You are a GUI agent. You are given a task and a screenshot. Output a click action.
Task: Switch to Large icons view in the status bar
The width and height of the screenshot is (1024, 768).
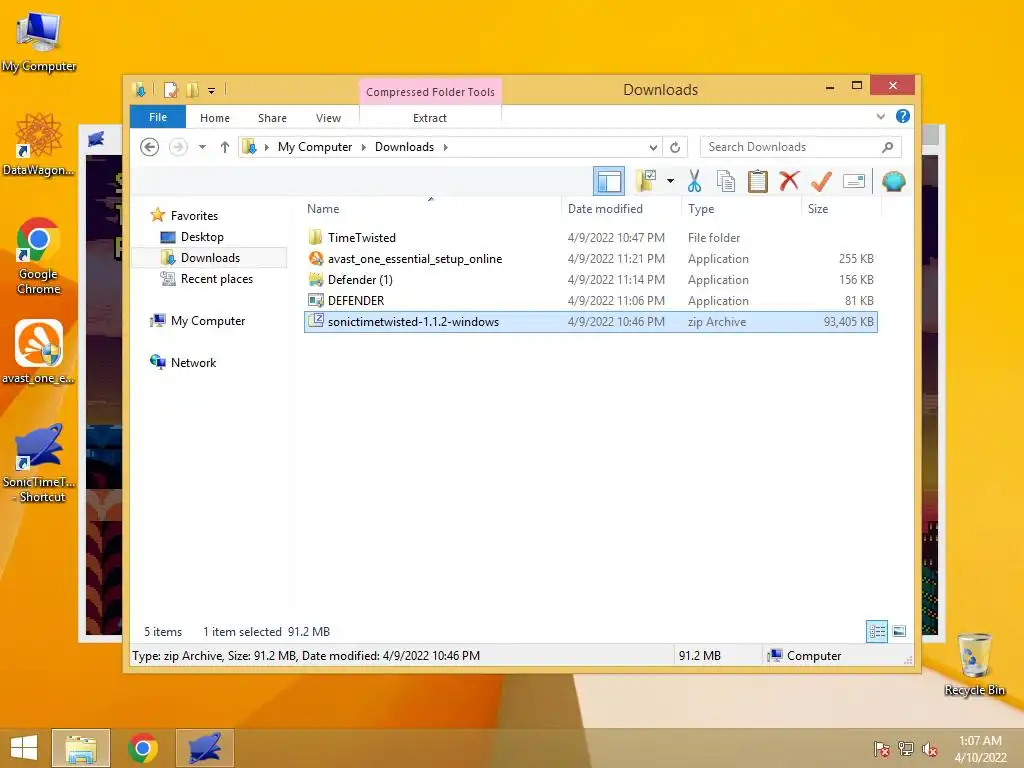[899, 632]
